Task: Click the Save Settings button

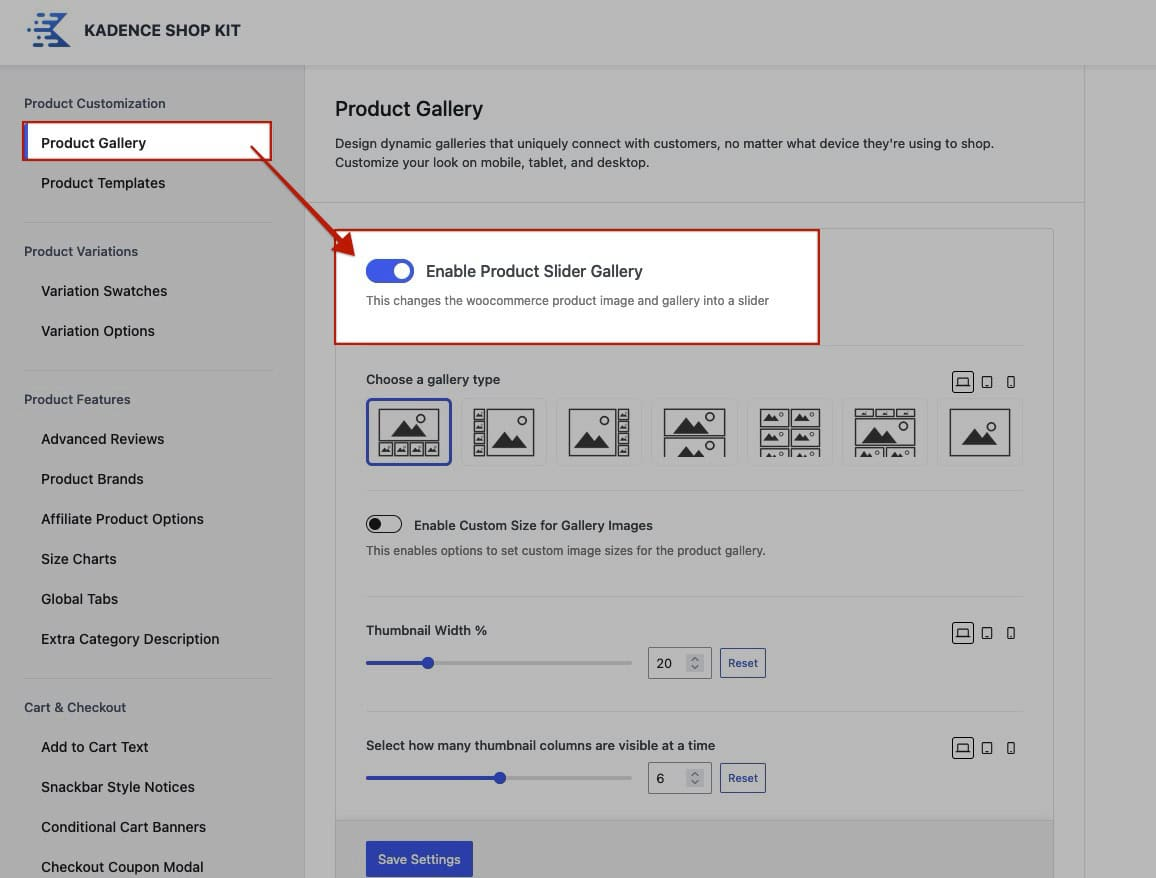Action: pos(419,859)
